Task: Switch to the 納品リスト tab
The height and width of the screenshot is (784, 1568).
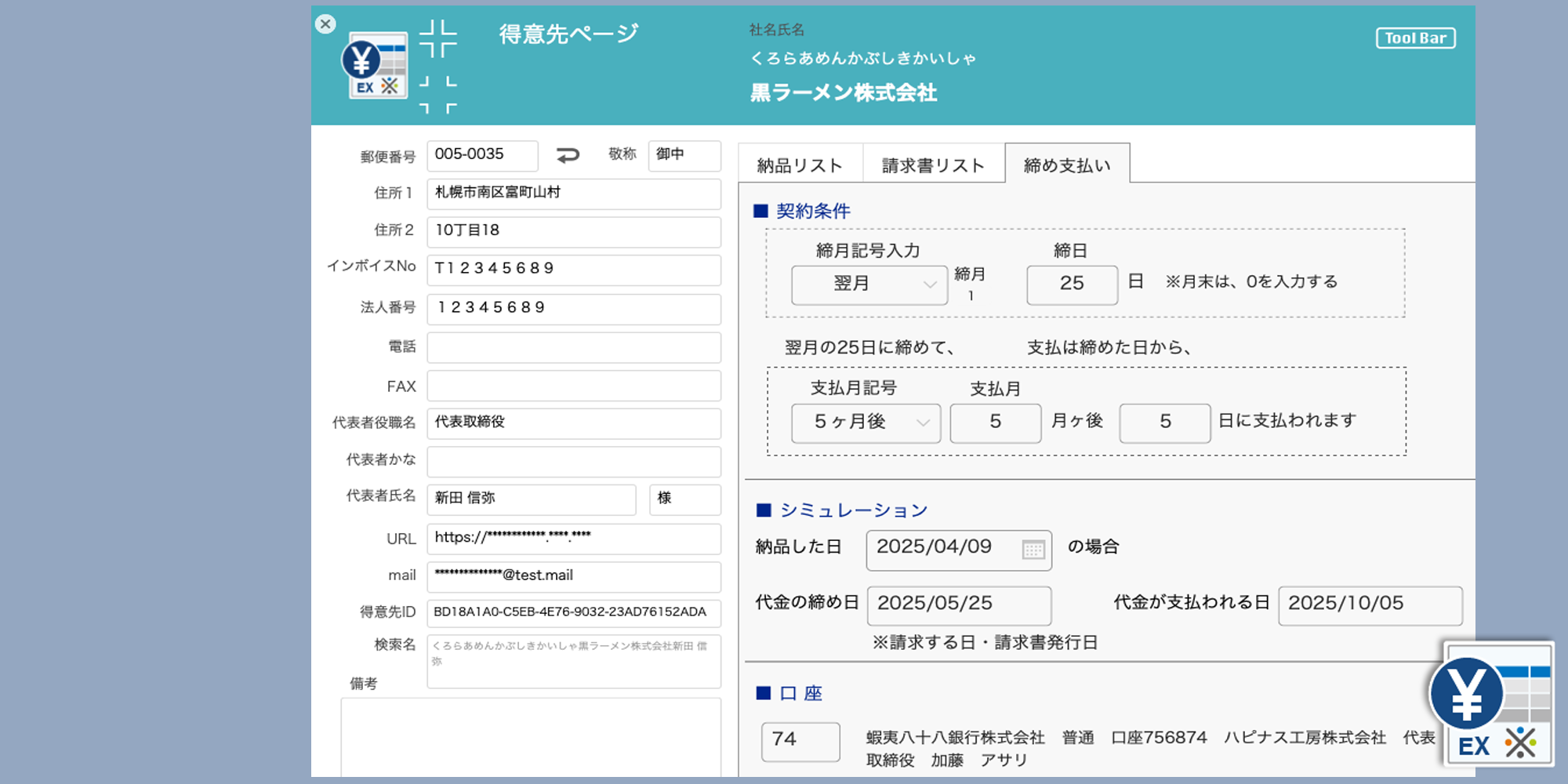Action: (800, 165)
